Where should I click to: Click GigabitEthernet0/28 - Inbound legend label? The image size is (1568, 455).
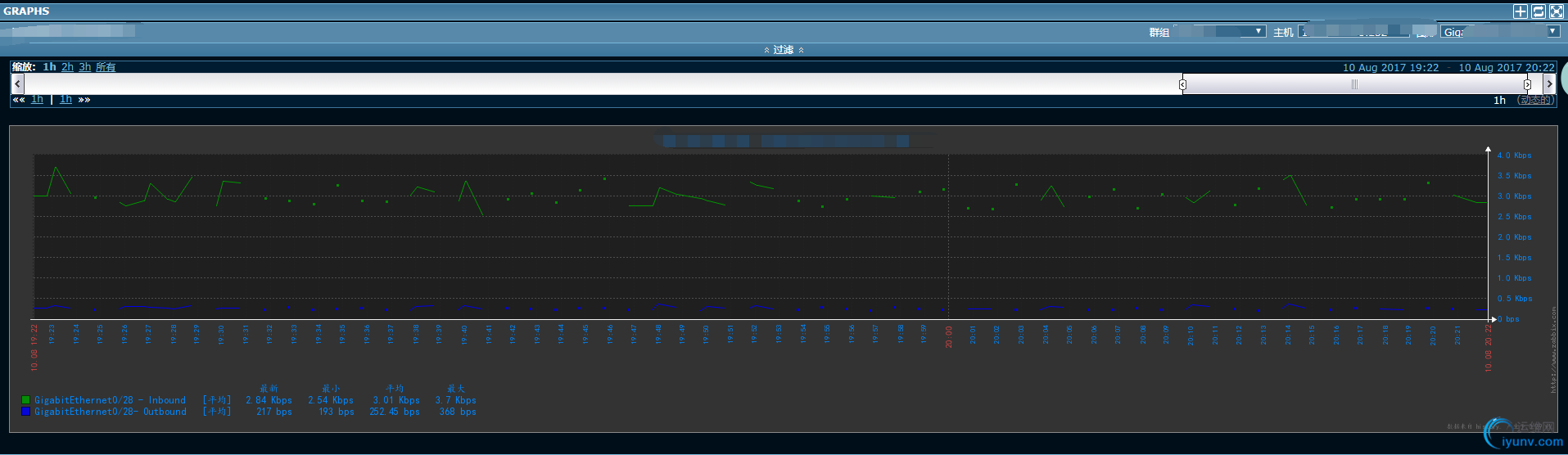pos(110,400)
